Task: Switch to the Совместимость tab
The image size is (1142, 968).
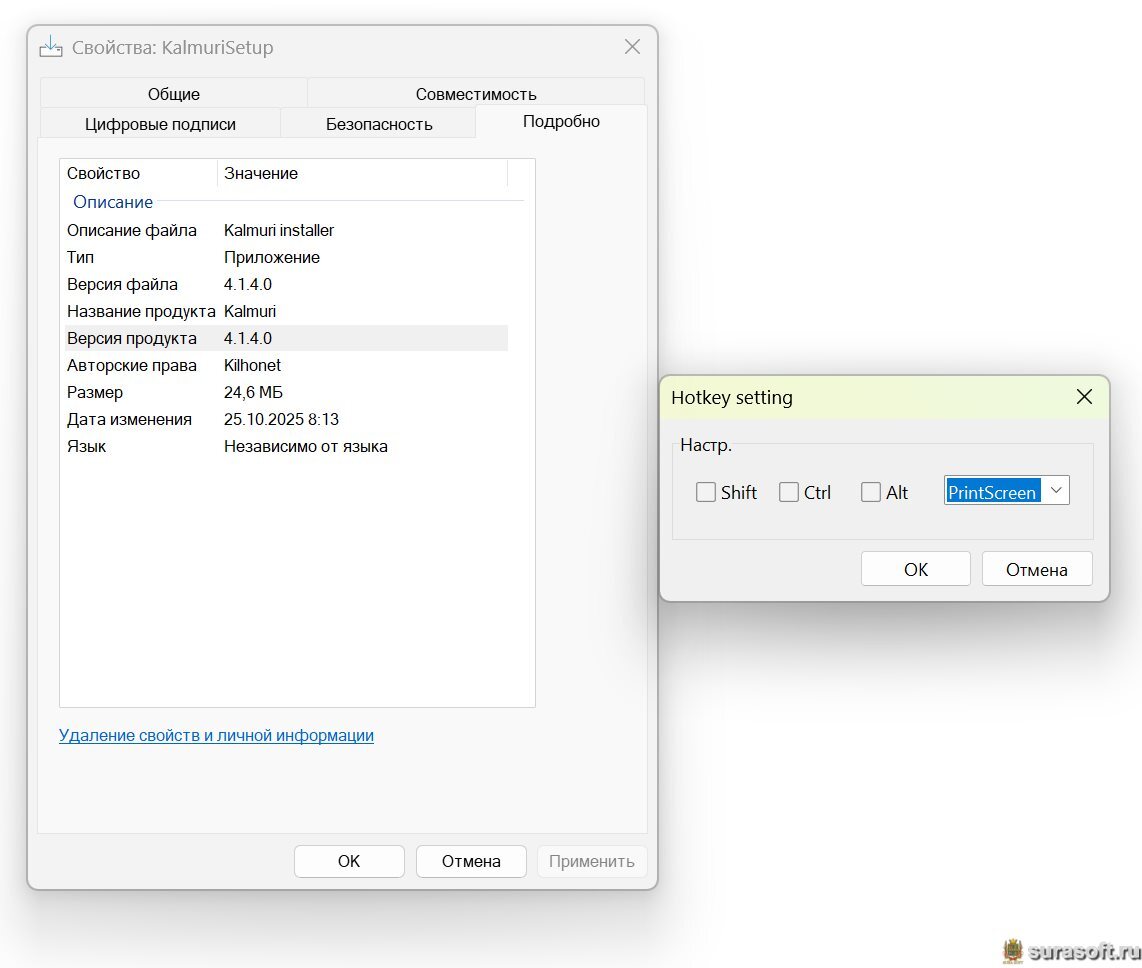Action: [476, 93]
